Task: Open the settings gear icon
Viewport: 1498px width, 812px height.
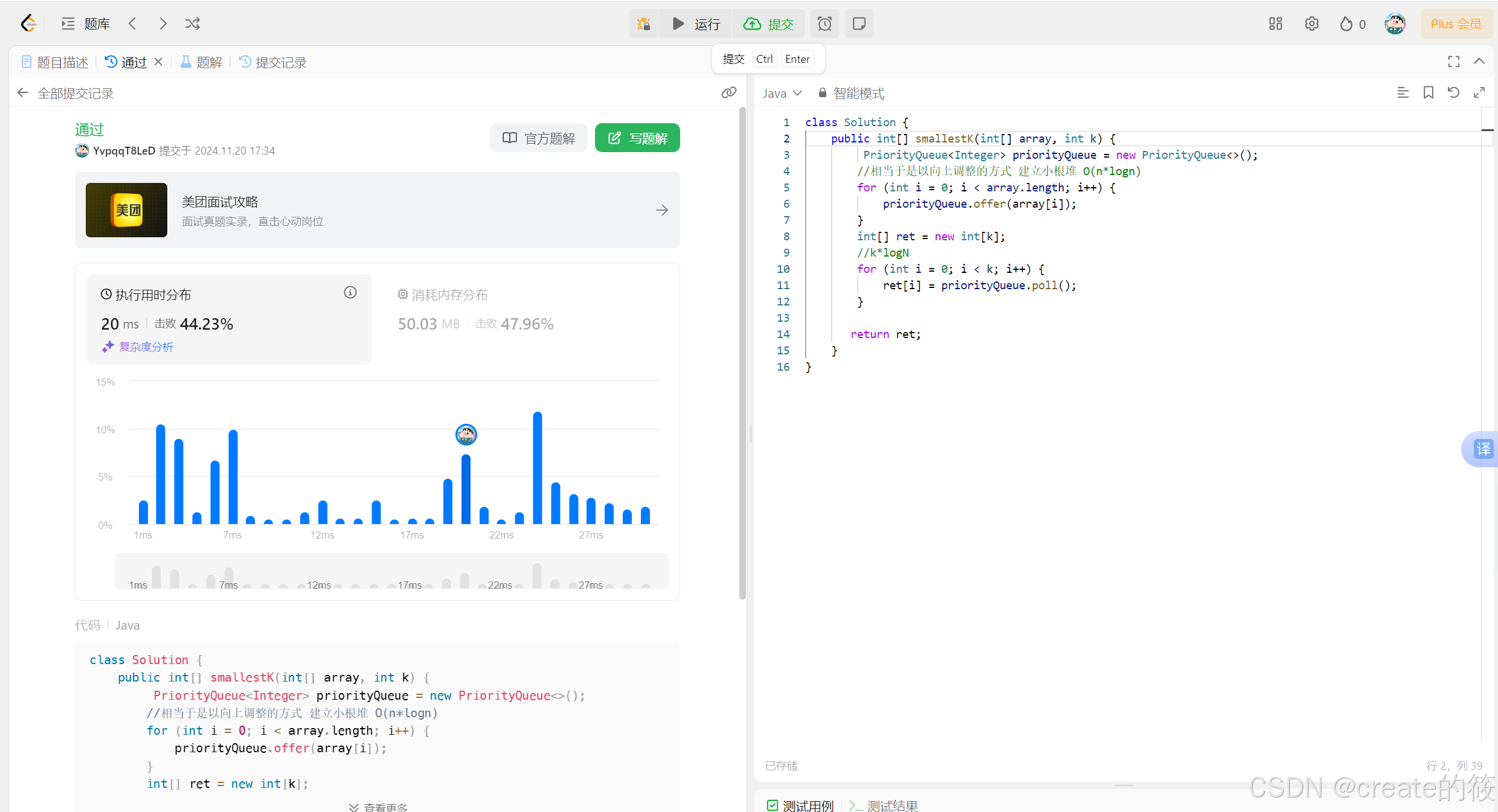Action: [x=1311, y=24]
